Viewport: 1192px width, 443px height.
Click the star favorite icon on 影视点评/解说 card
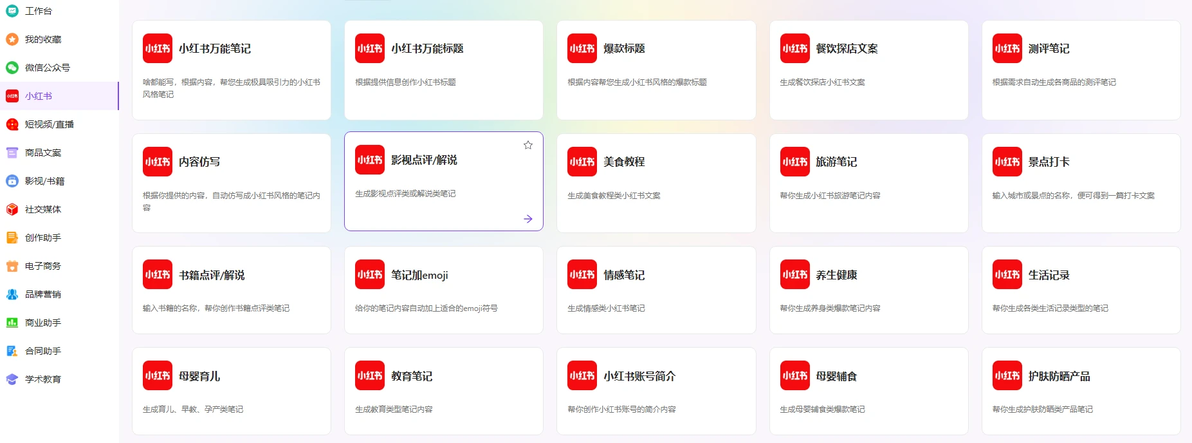[x=528, y=145]
